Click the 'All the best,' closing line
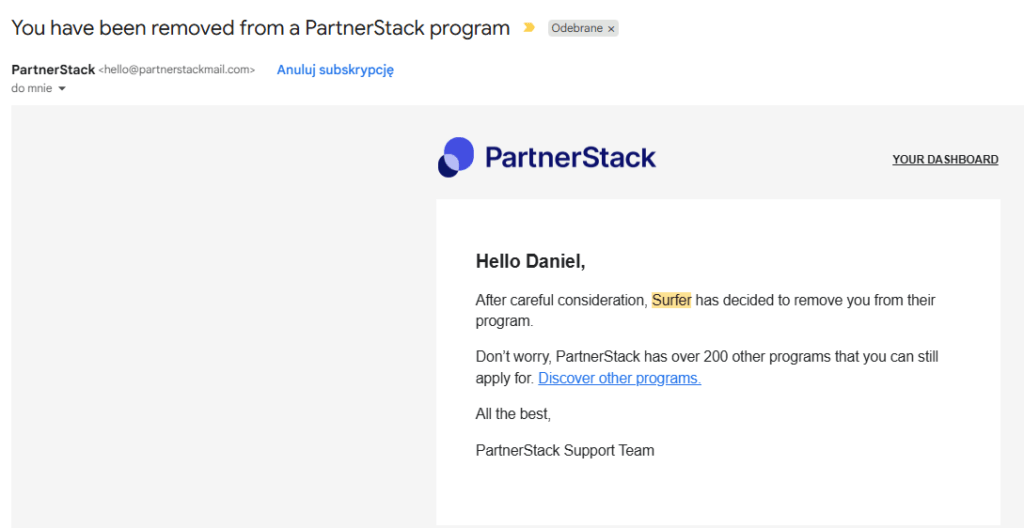The height and width of the screenshot is (528, 1024). [513, 414]
